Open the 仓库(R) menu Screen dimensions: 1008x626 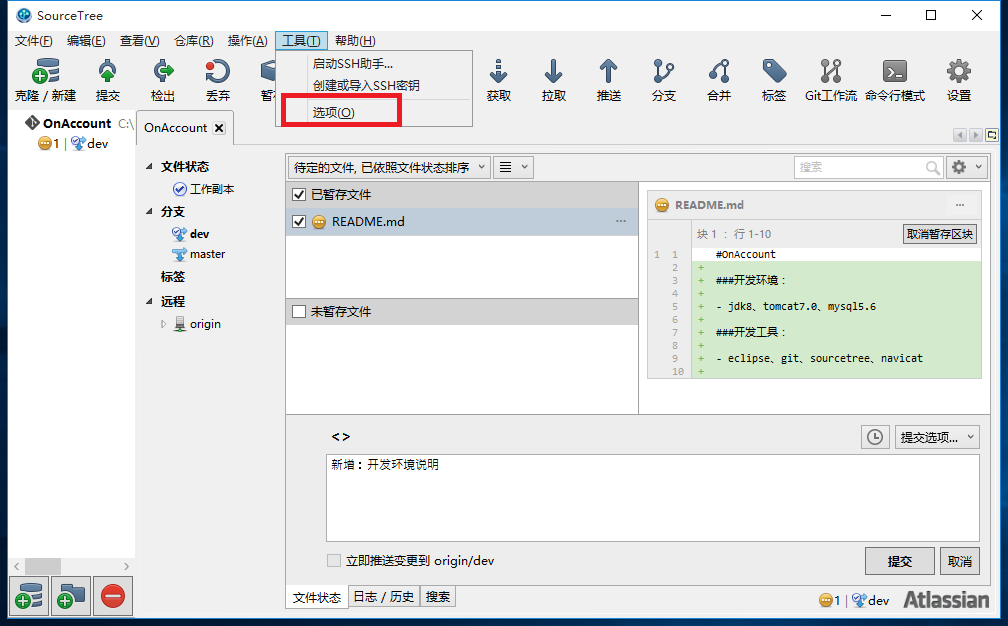click(x=194, y=40)
